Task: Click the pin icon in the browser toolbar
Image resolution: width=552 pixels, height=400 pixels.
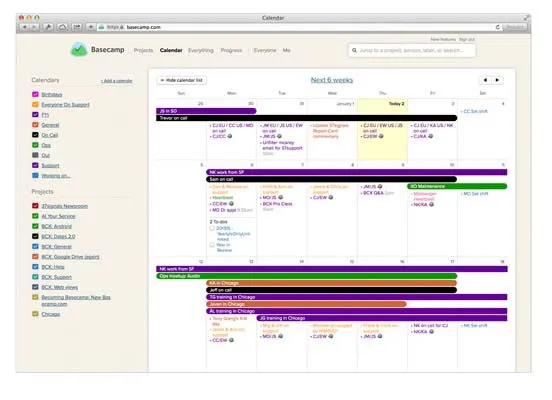Action: click(x=49, y=27)
